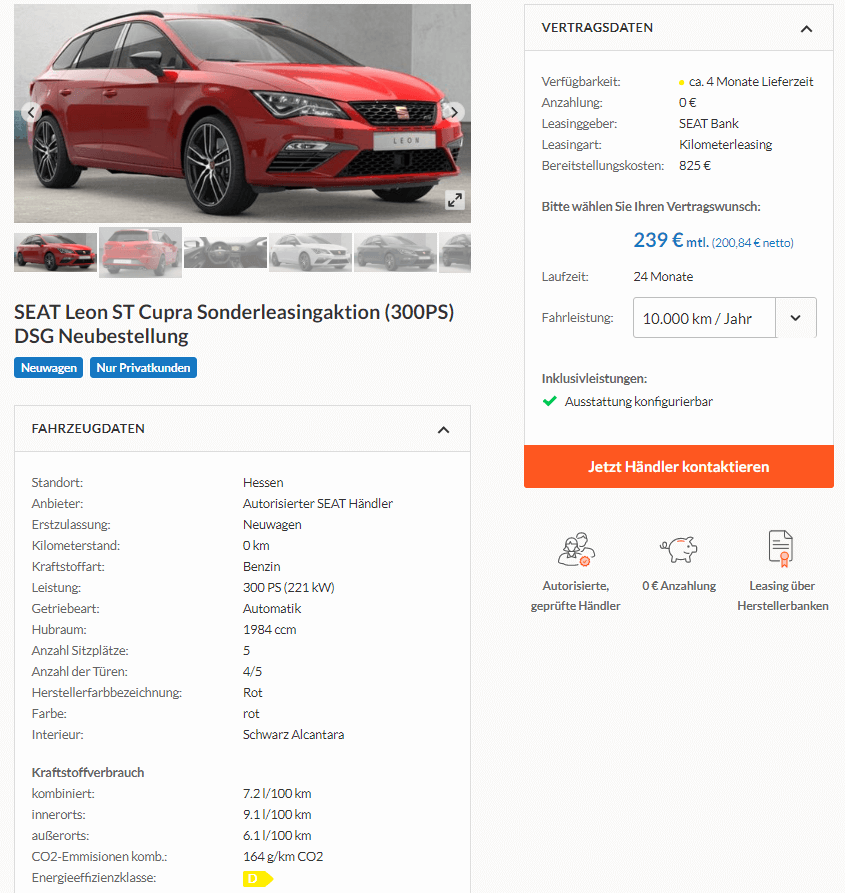
Task: Show the previous car photo
Action: click(x=31, y=112)
